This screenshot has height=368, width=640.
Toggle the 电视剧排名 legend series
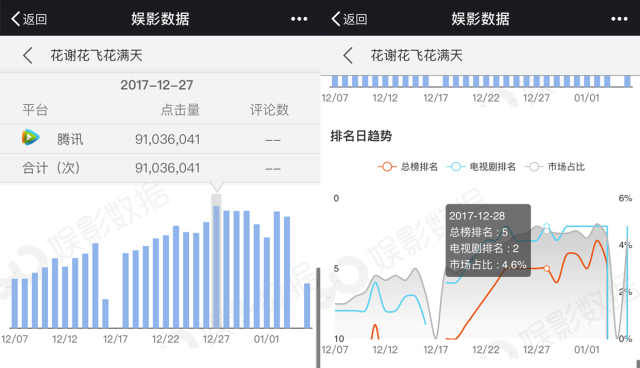(x=481, y=166)
